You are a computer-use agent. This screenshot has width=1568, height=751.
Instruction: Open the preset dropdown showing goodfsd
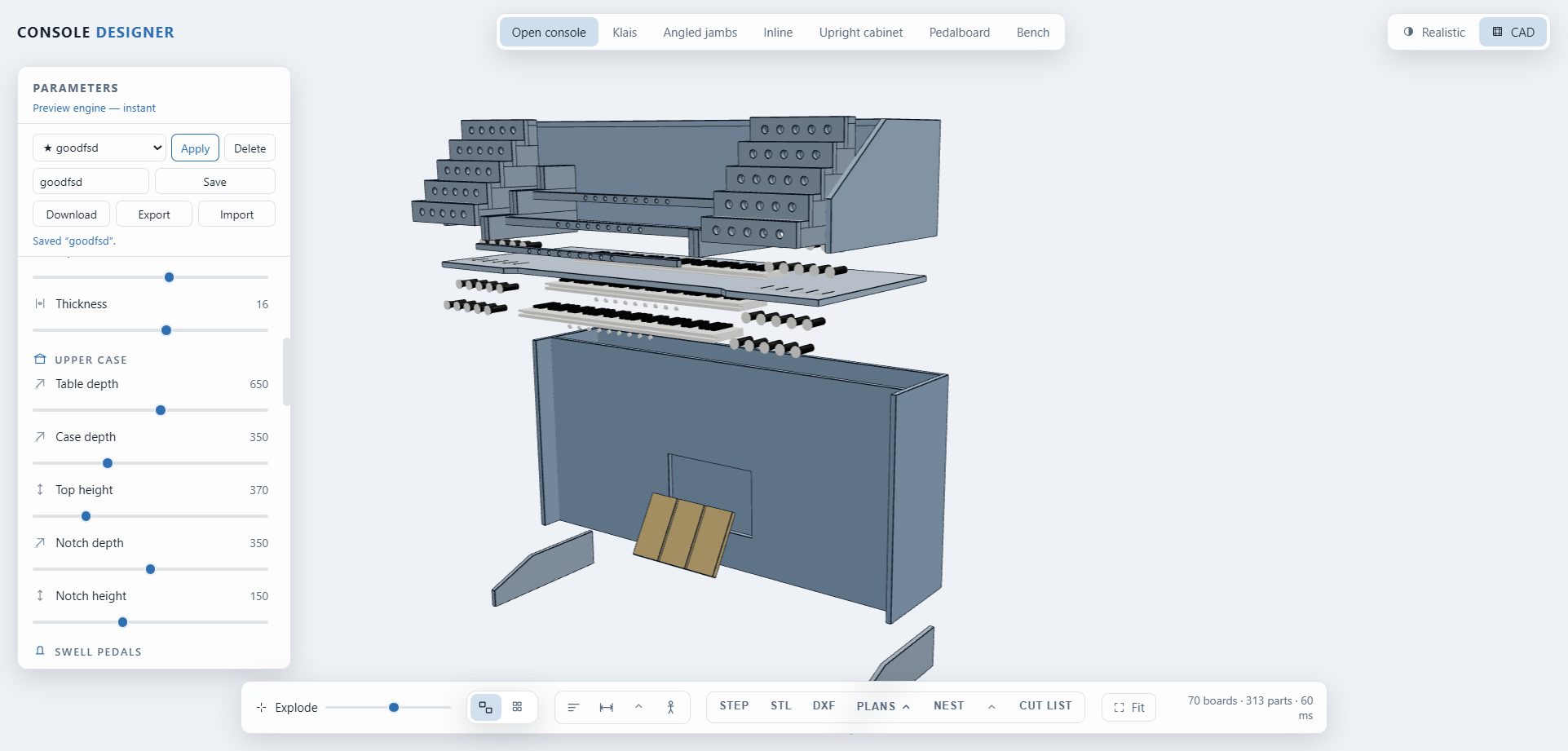(x=99, y=148)
